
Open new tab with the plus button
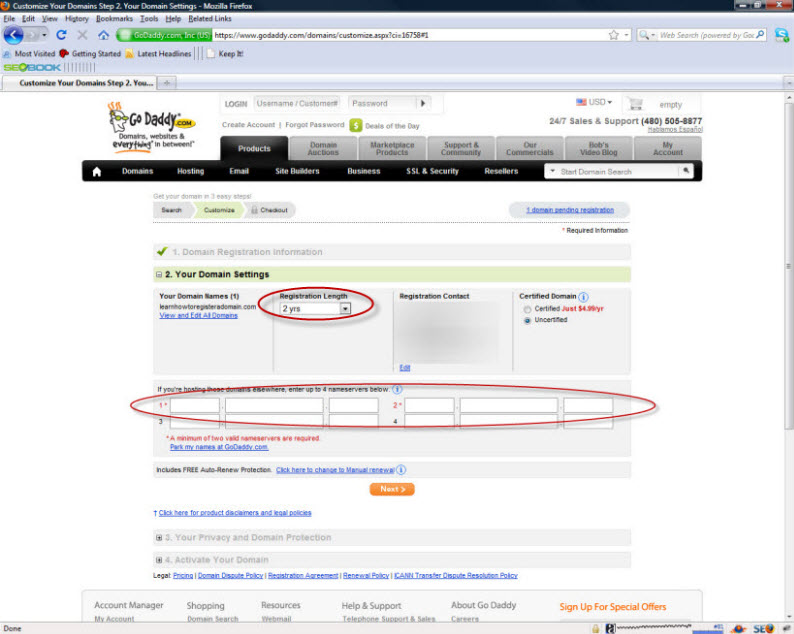coord(167,83)
